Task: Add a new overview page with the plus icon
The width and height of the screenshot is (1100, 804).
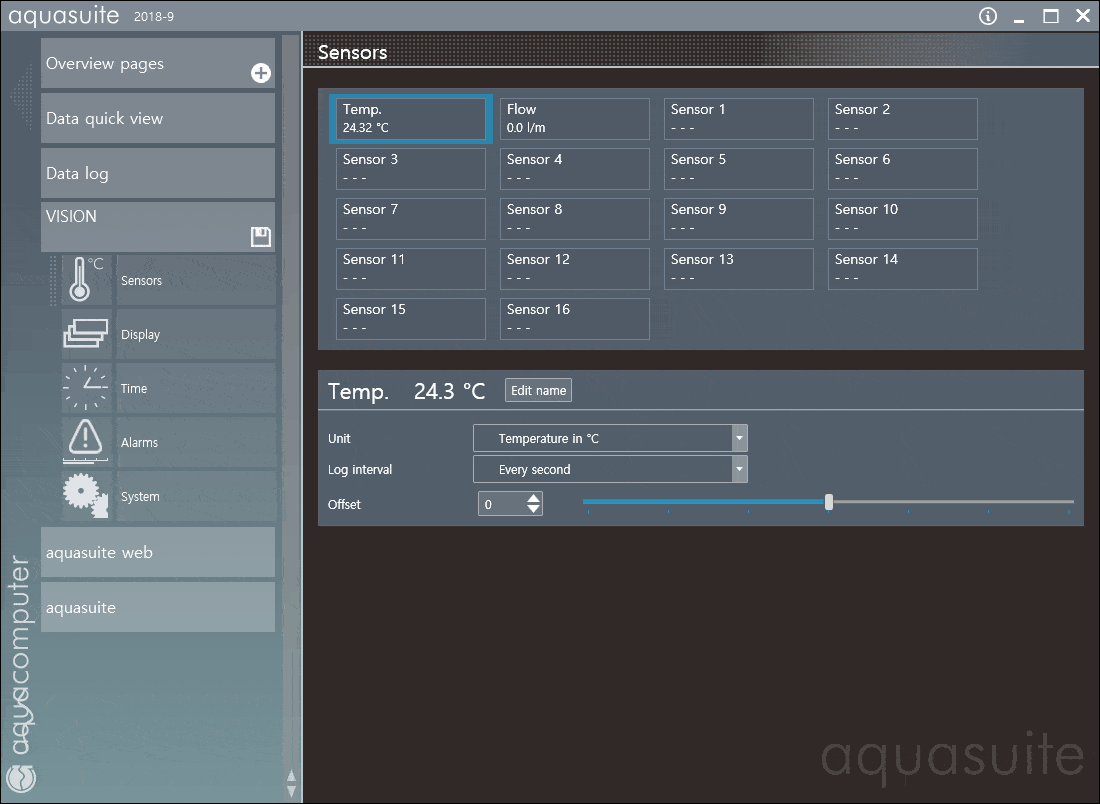Action: [x=260, y=72]
